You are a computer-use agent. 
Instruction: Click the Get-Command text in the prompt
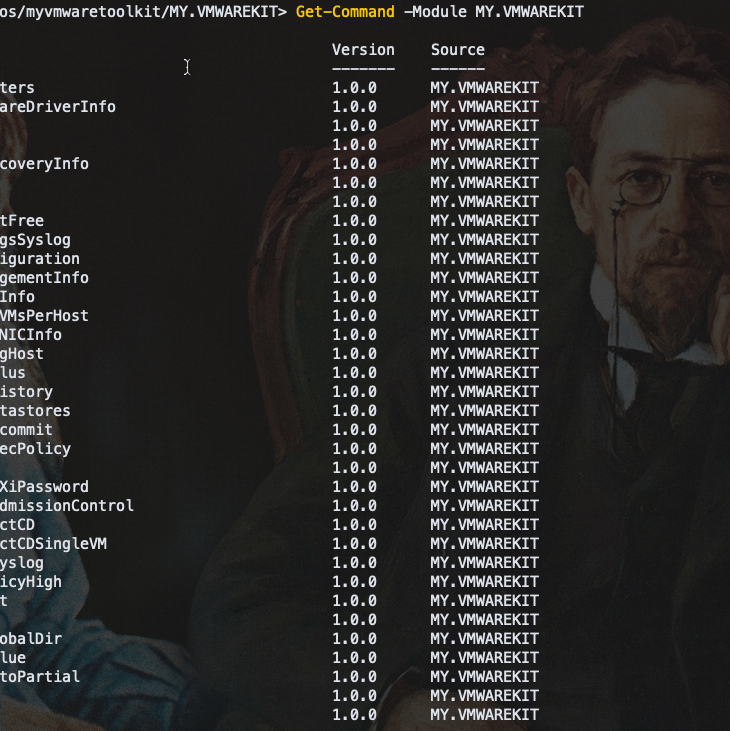345,11
